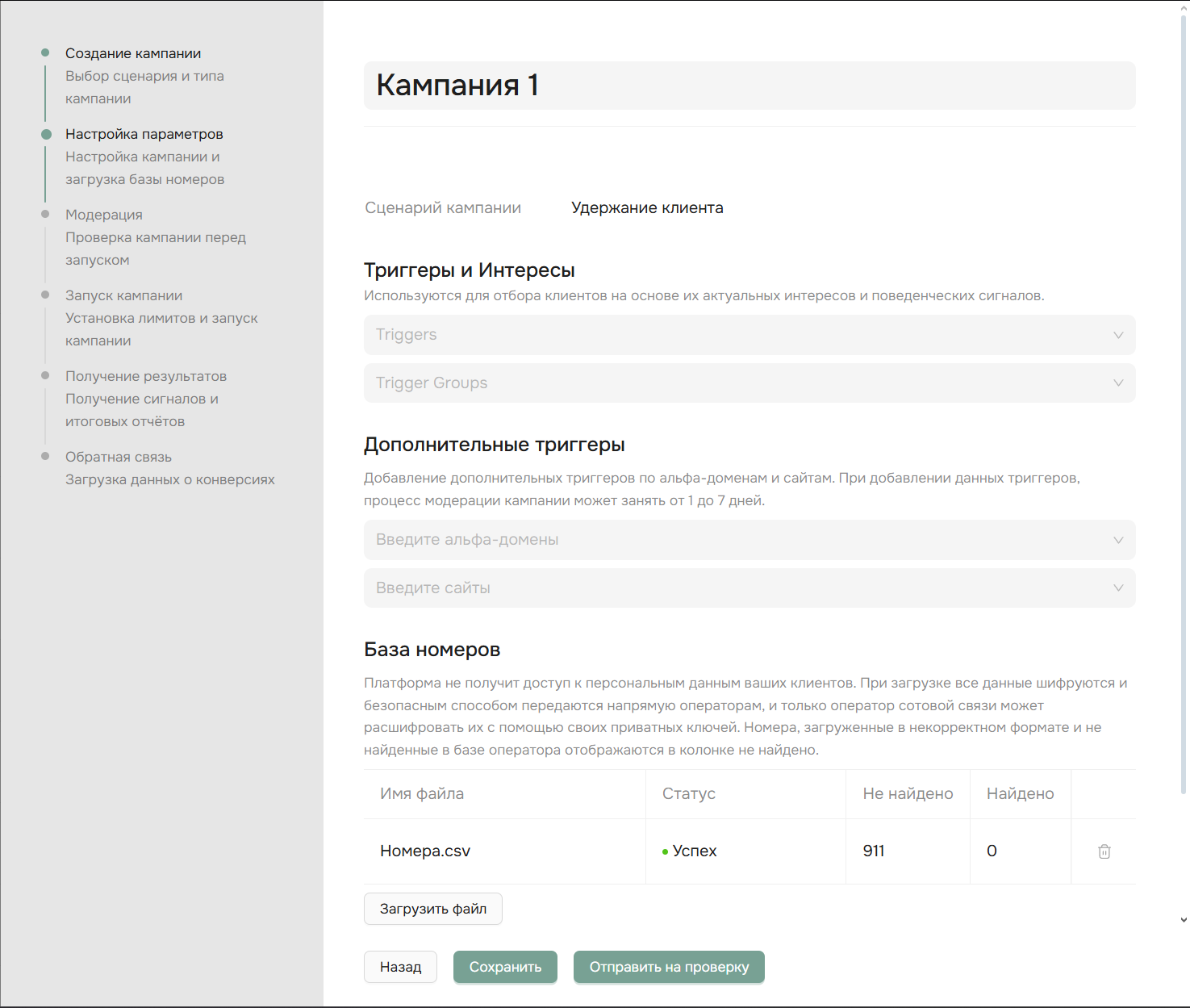Open the alpha-domains dropdown field
This screenshot has height=1008, width=1190.
click(749, 540)
